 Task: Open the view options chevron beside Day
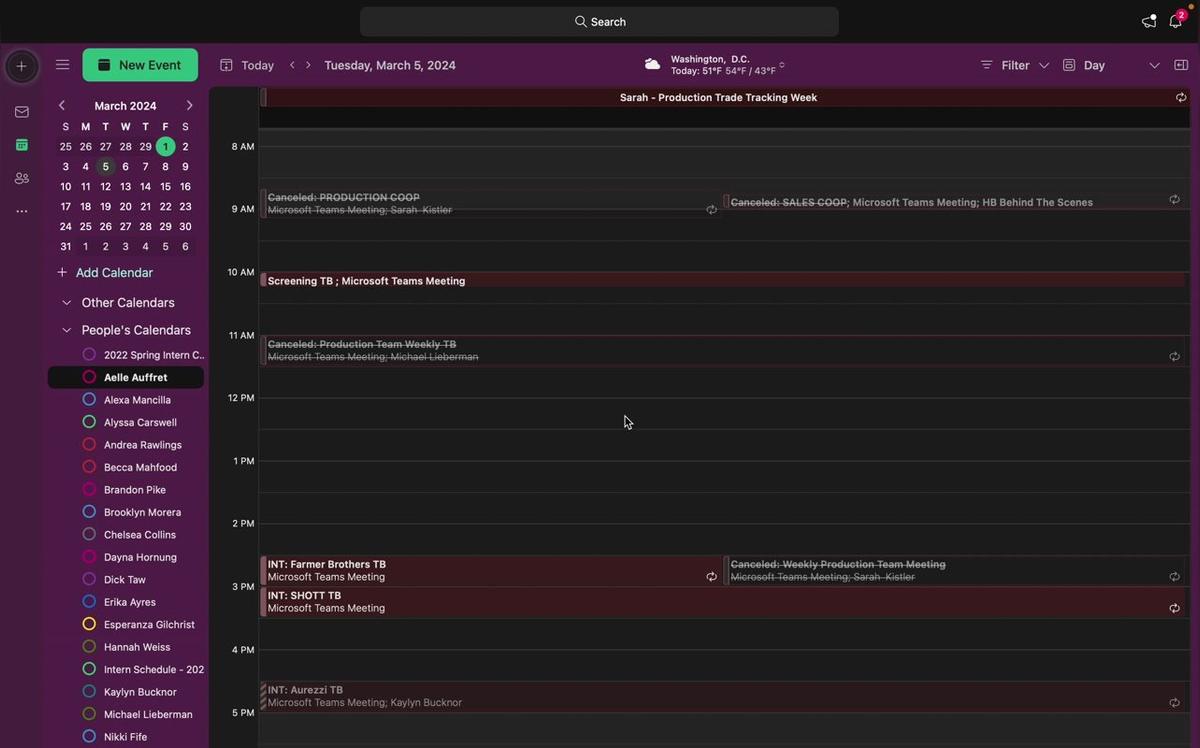tap(1154, 65)
